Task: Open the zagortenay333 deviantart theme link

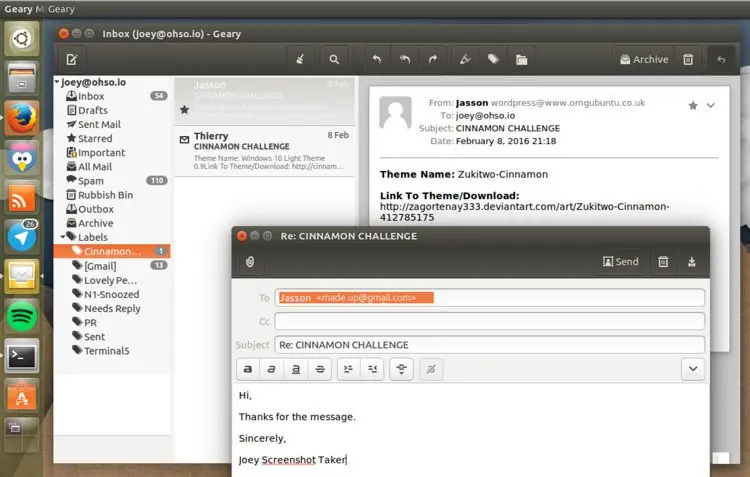Action: pos(525,212)
